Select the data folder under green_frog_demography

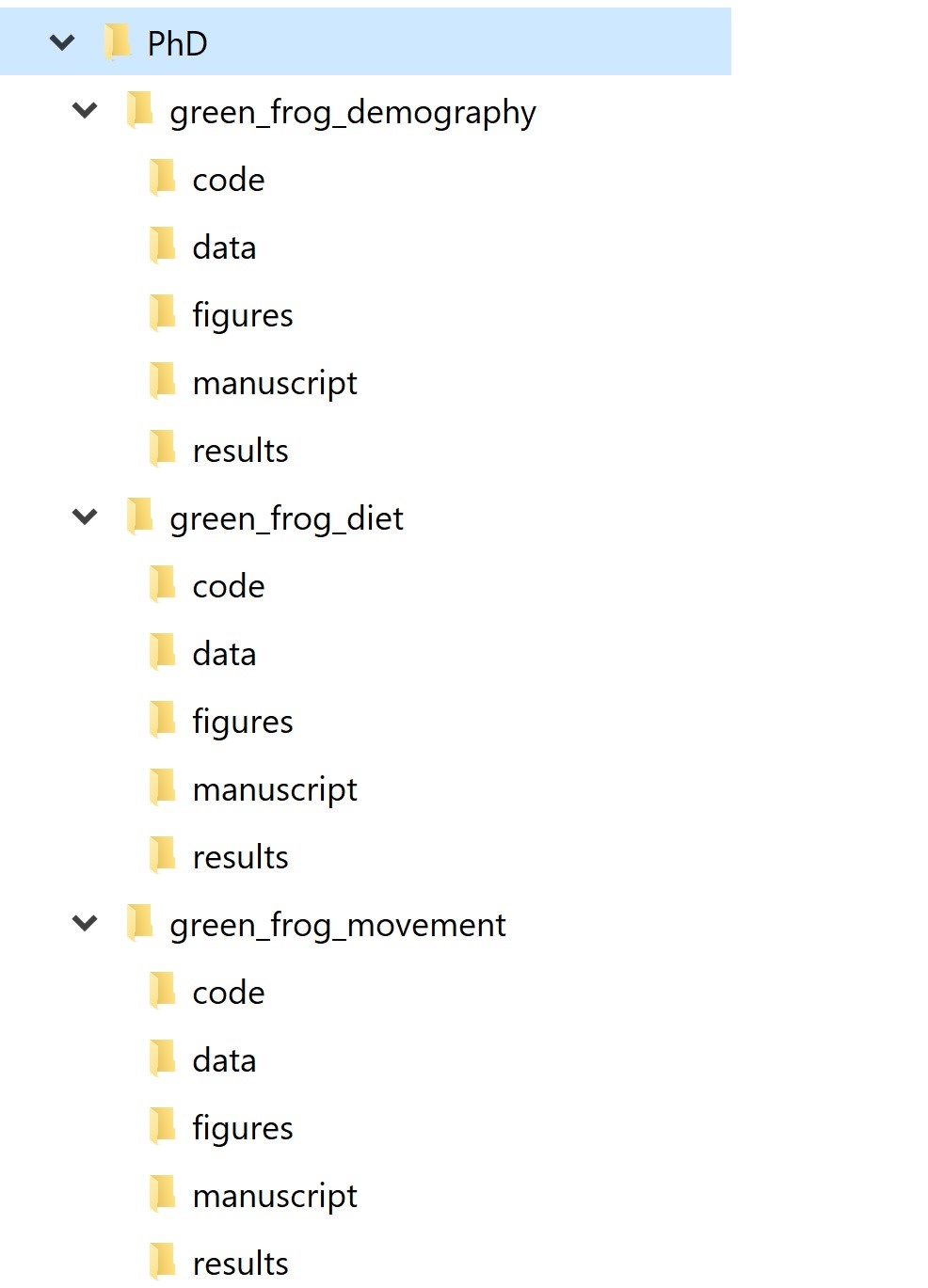tap(223, 245)
